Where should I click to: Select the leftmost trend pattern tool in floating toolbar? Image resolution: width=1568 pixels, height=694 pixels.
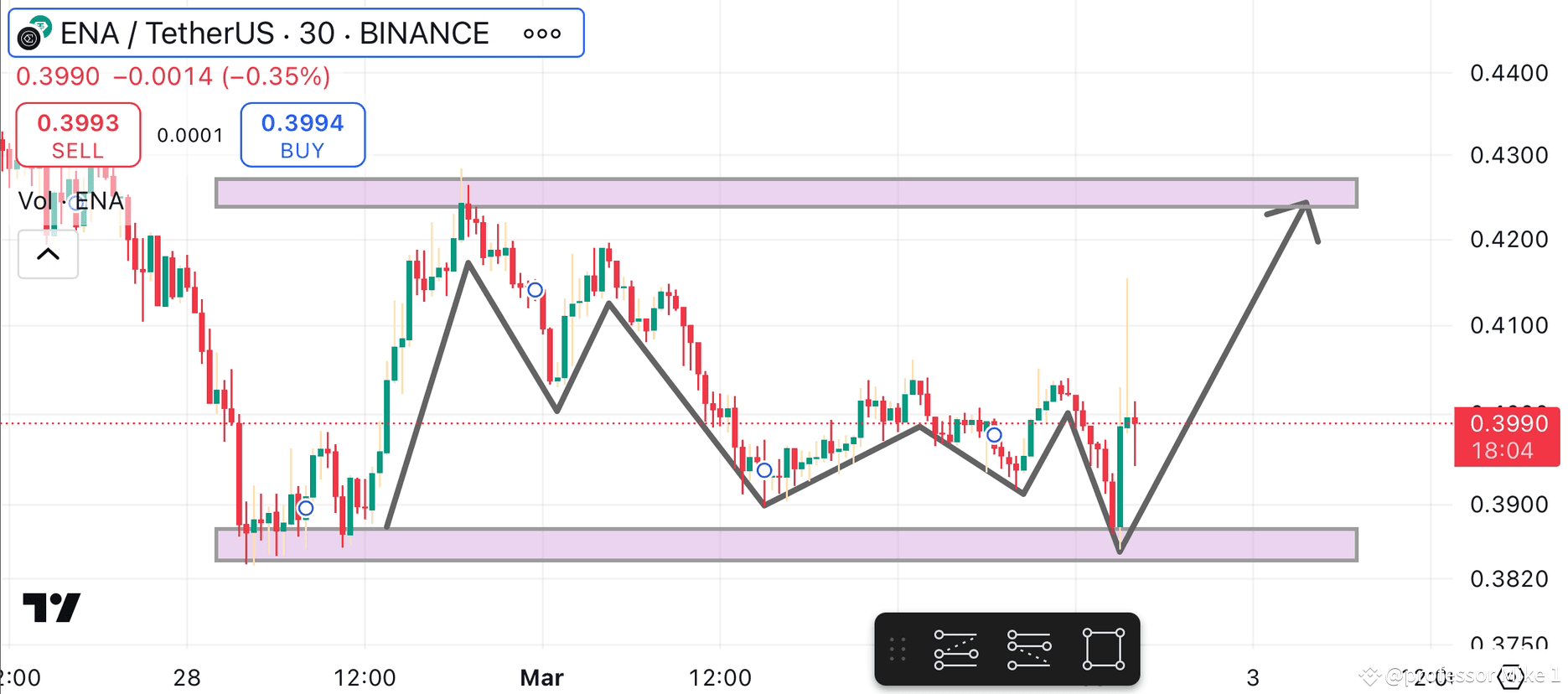tap(955, 648)
